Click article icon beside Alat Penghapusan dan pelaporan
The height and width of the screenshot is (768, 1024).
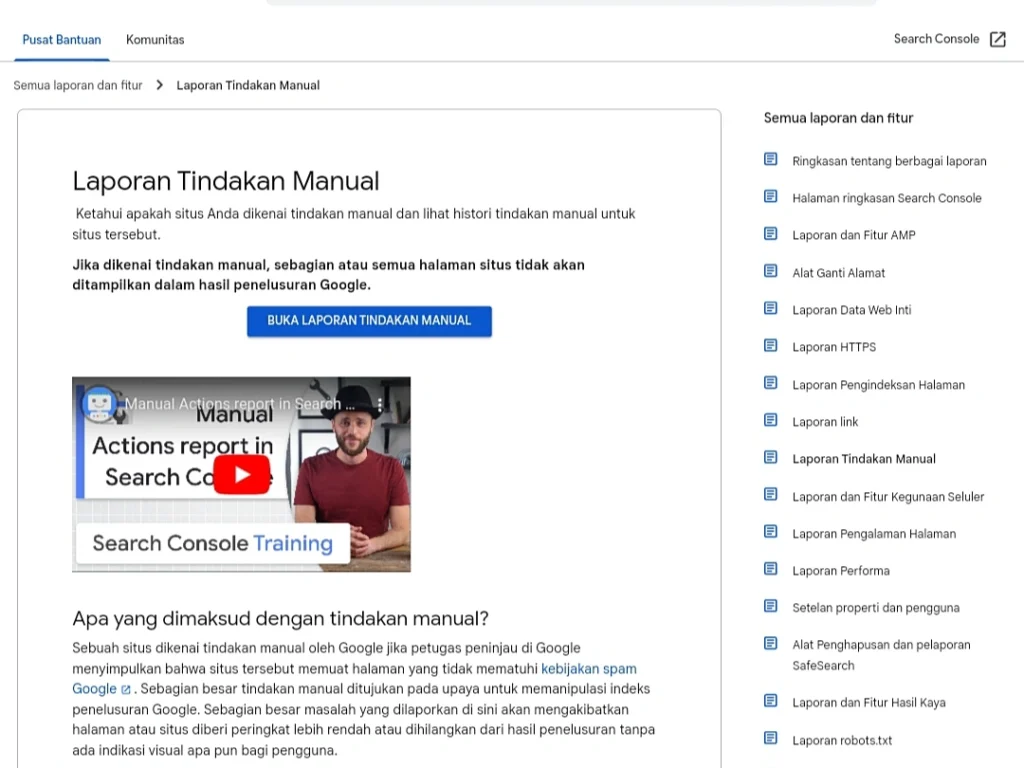[x=771, y=643]
